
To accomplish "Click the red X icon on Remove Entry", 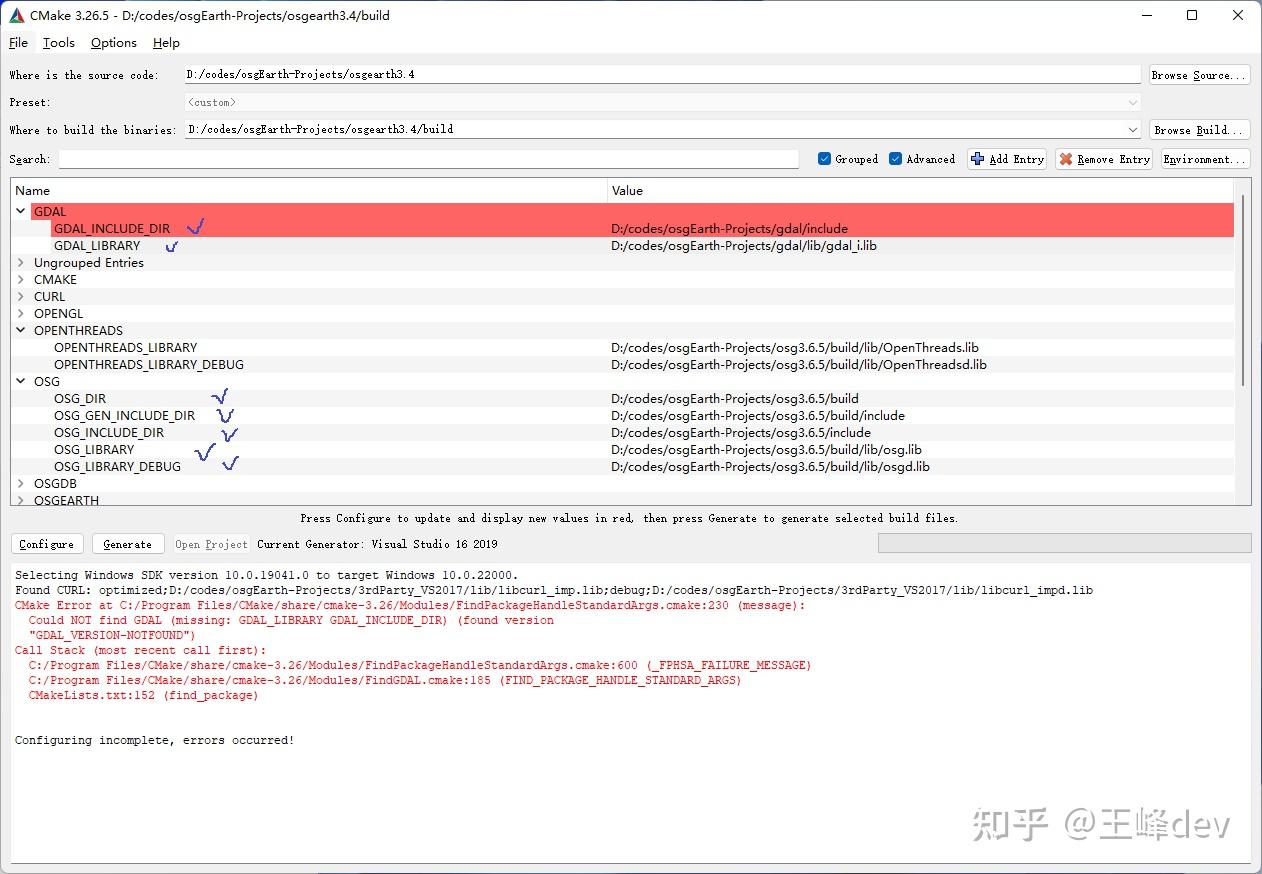I will [x=1066, y=159].
